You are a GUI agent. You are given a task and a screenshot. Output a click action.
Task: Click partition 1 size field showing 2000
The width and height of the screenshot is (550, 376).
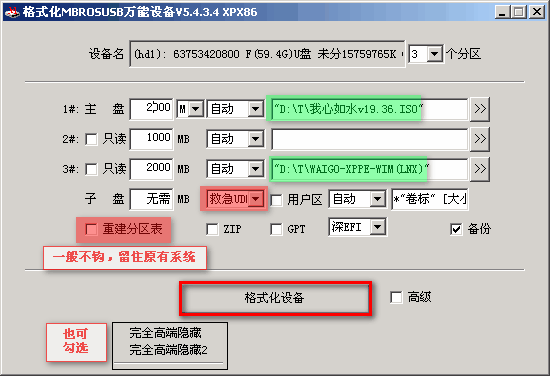(151, 109)
